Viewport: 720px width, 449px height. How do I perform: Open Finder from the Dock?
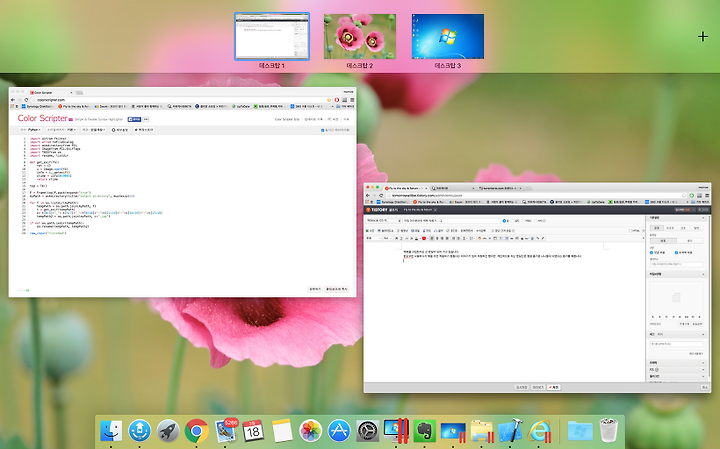click(x=111, y=431)
